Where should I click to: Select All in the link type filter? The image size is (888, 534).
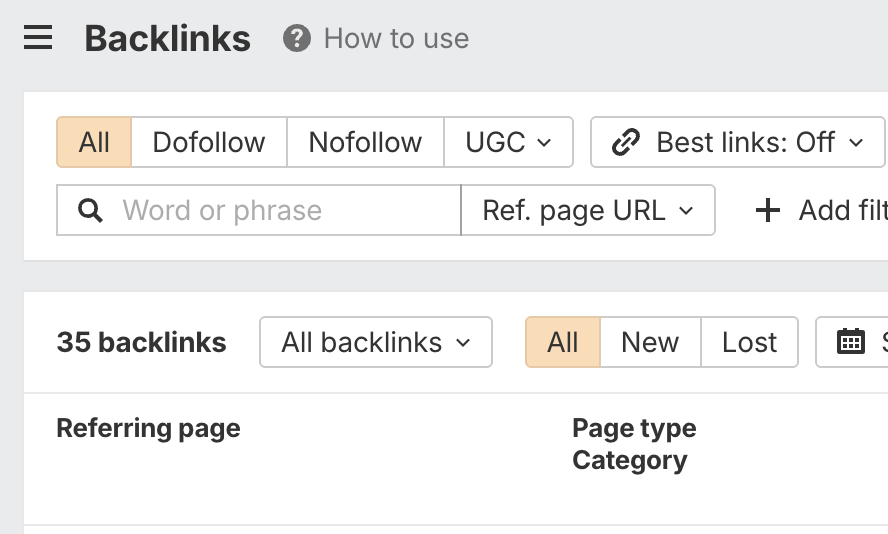tap(94, 142)
